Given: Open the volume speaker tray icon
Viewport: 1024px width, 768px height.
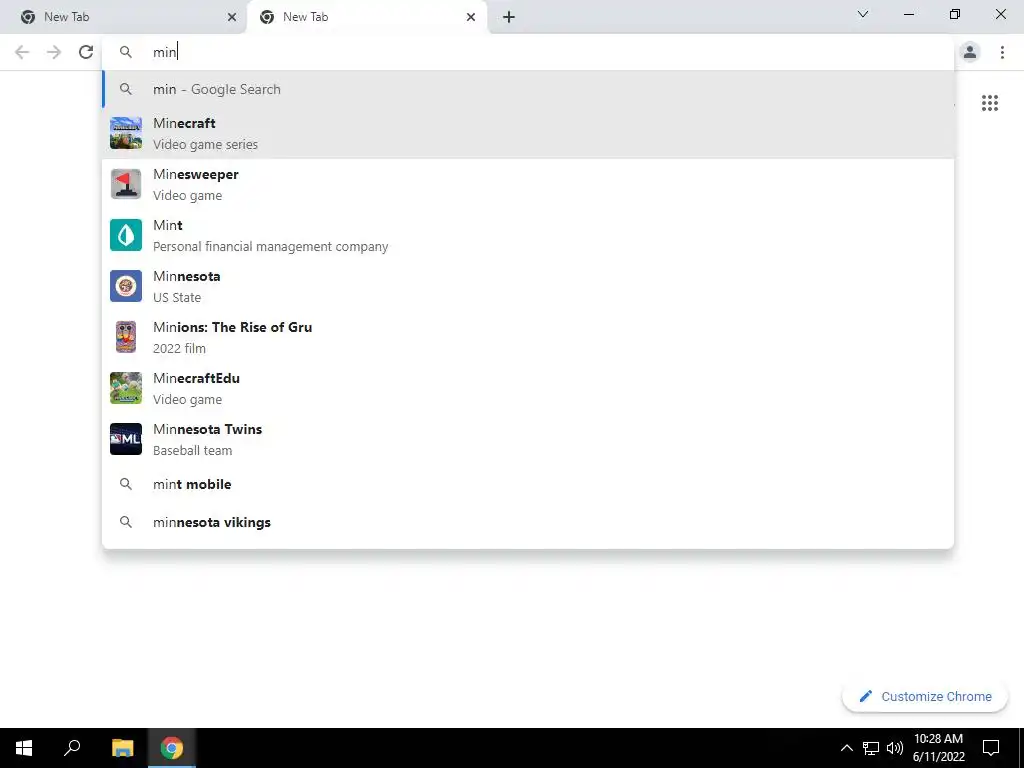Looking at the screenshot, I should click(895, 748).
